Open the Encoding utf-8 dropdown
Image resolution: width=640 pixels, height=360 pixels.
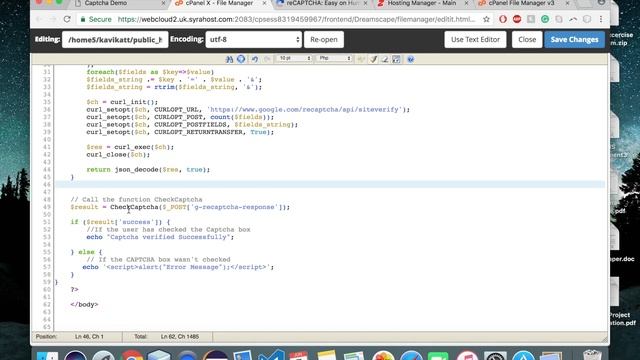pyautogui.click(x=253, y=40)
